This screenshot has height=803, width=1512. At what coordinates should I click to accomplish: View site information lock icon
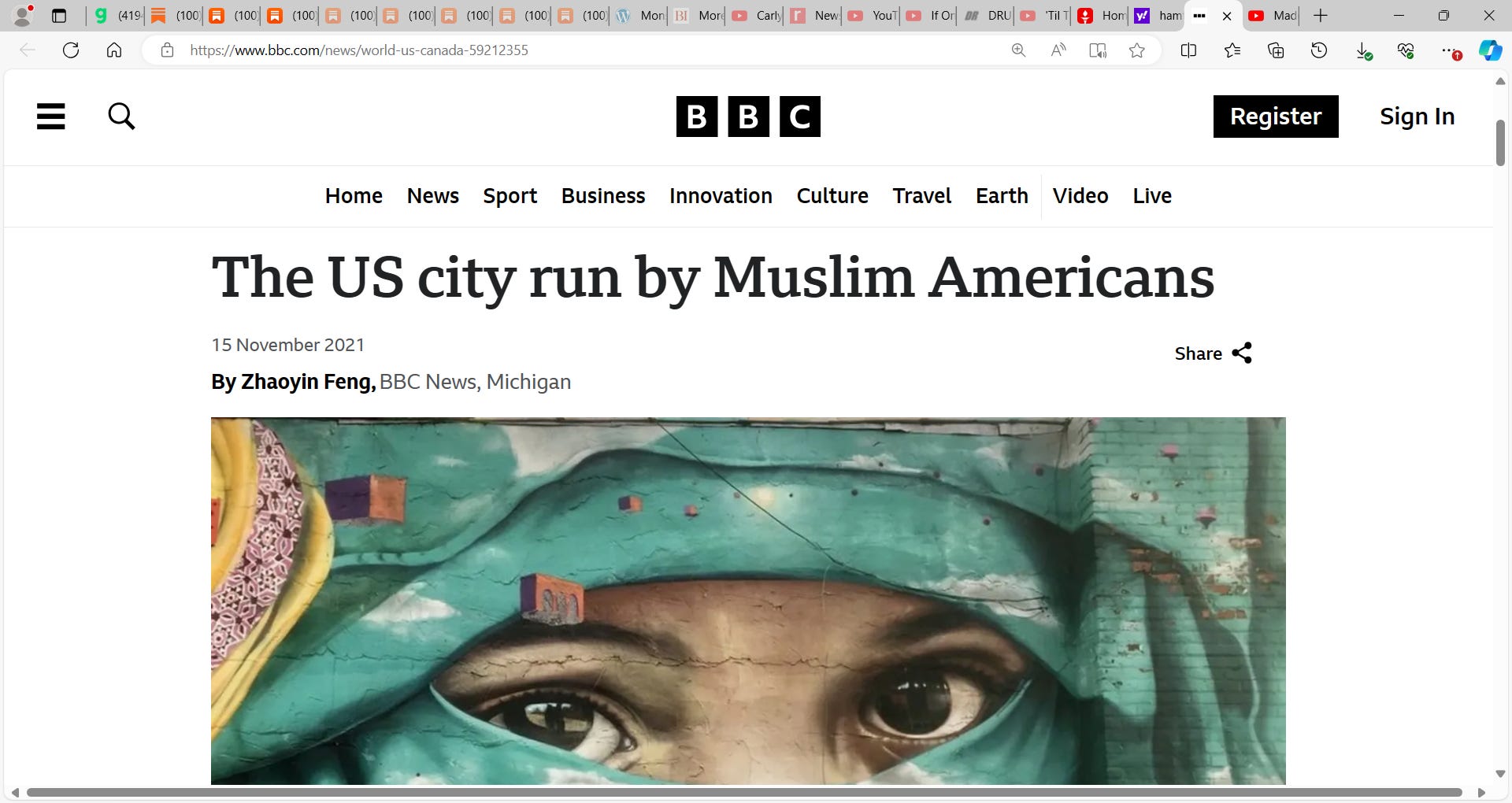[x=167, y=50]
